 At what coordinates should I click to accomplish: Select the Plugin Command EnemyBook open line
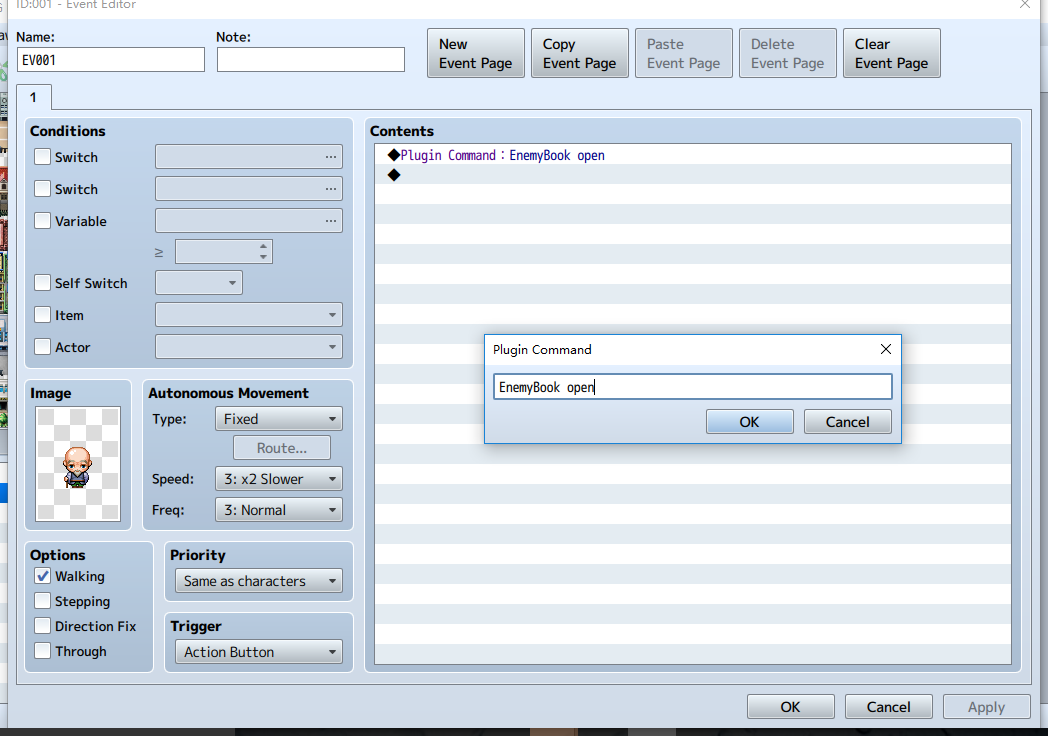coord(692,155)
